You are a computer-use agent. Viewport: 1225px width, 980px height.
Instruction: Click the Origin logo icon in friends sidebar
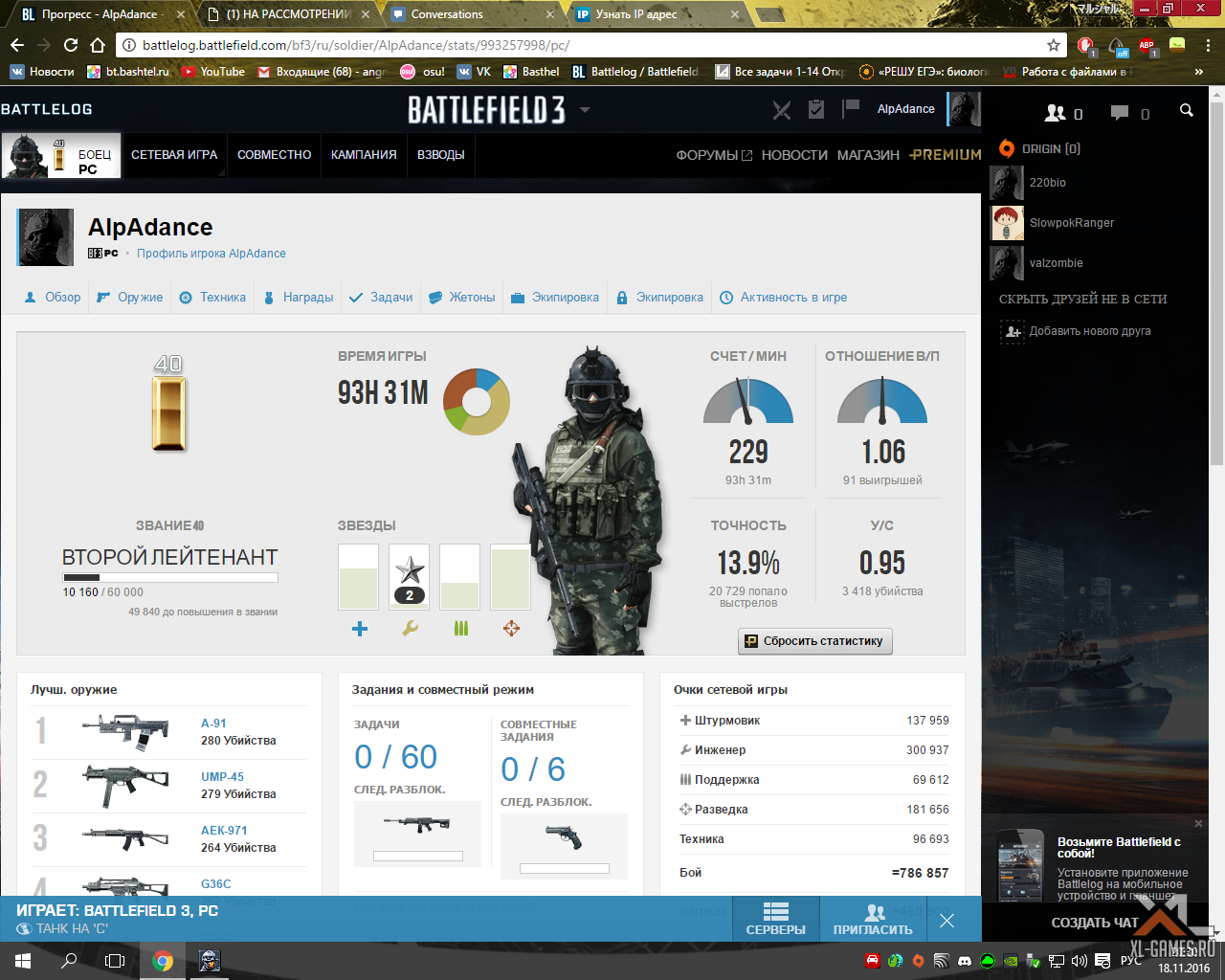[1006, 148]
